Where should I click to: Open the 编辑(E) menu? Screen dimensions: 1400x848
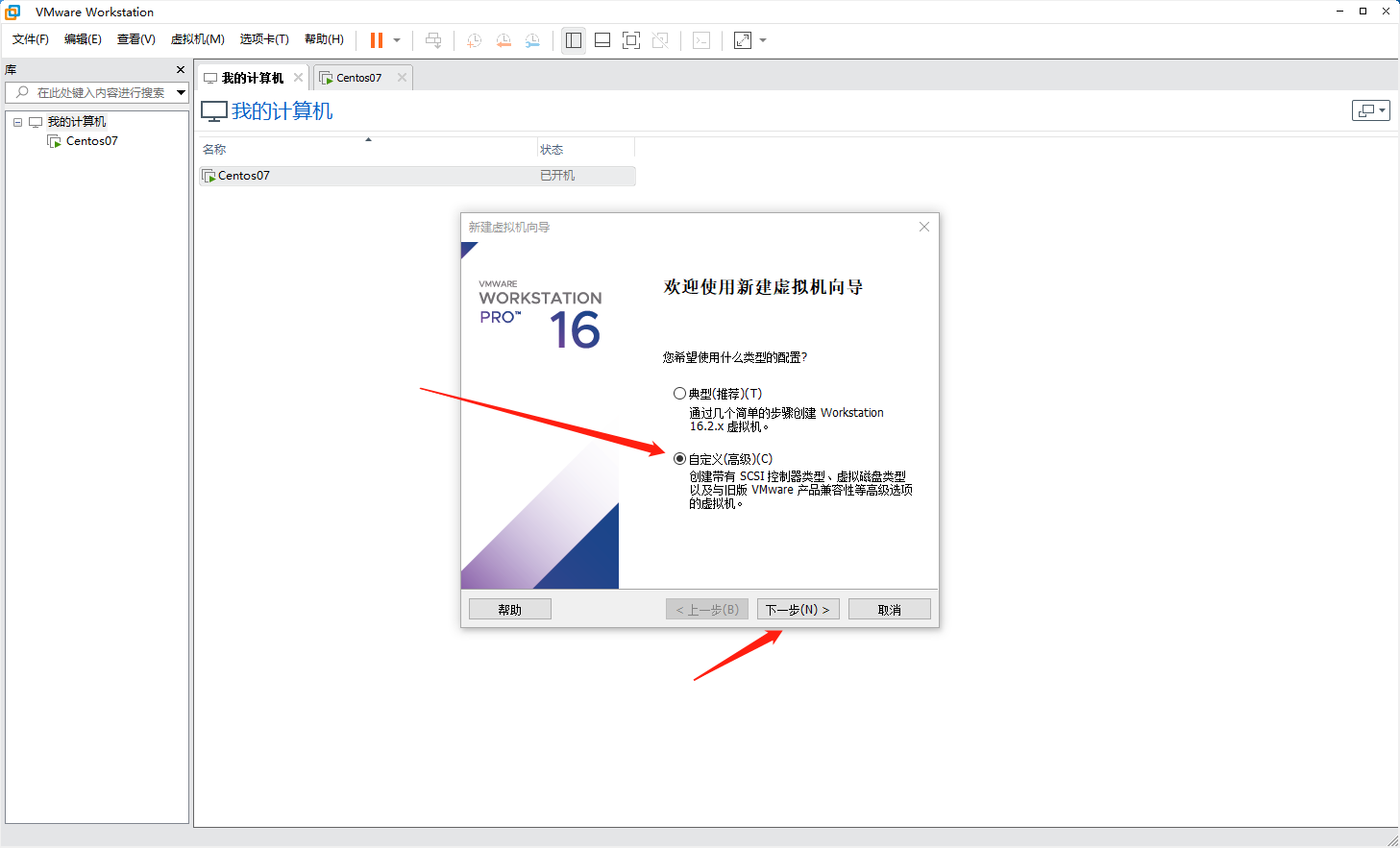pyautogui.click(x=83, y=39)
